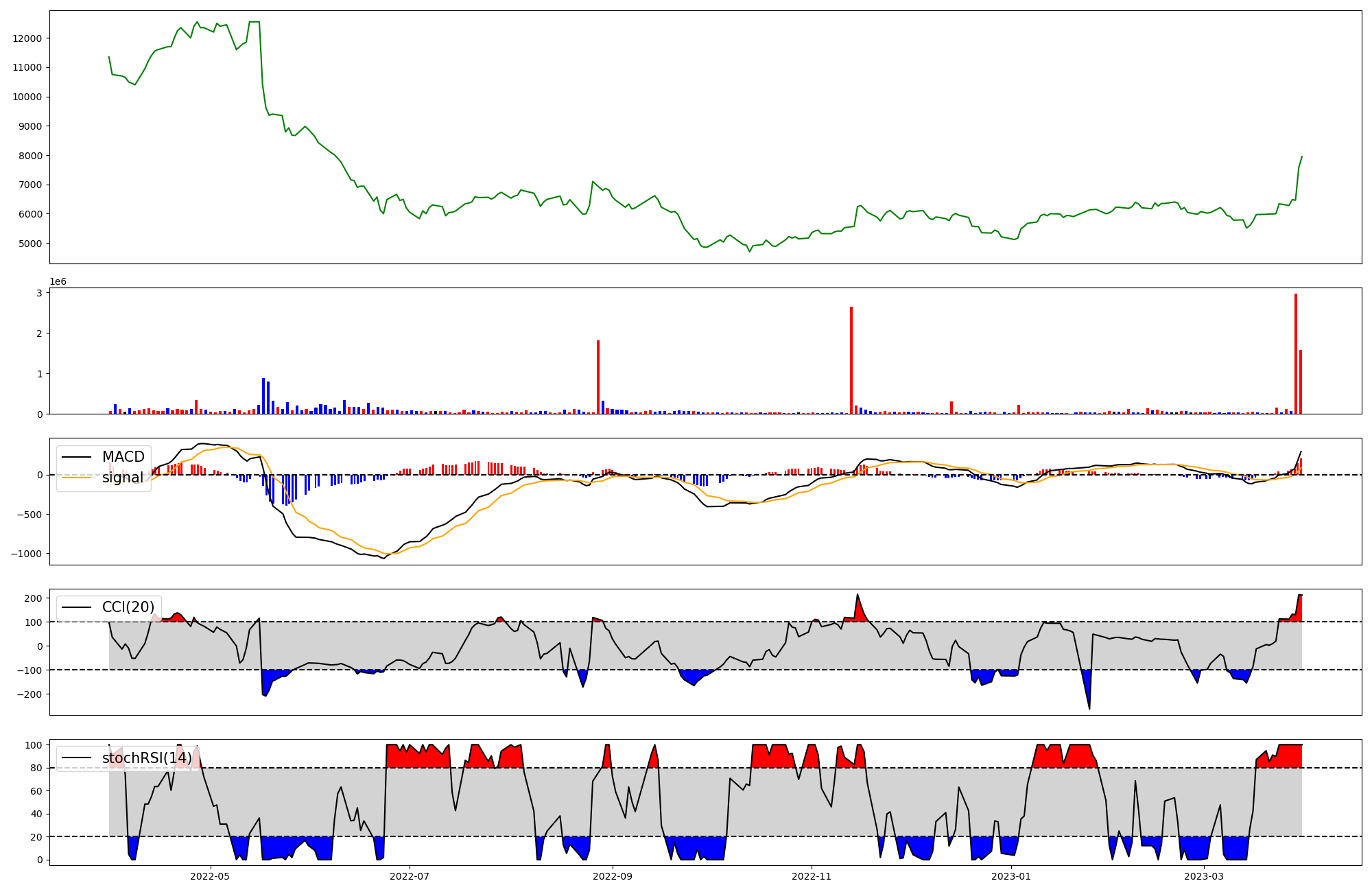Click the 2022-07 date tick label
The height and width of the screenshot is (892, 1372).
pyautogui.click(x=410, y=876)
